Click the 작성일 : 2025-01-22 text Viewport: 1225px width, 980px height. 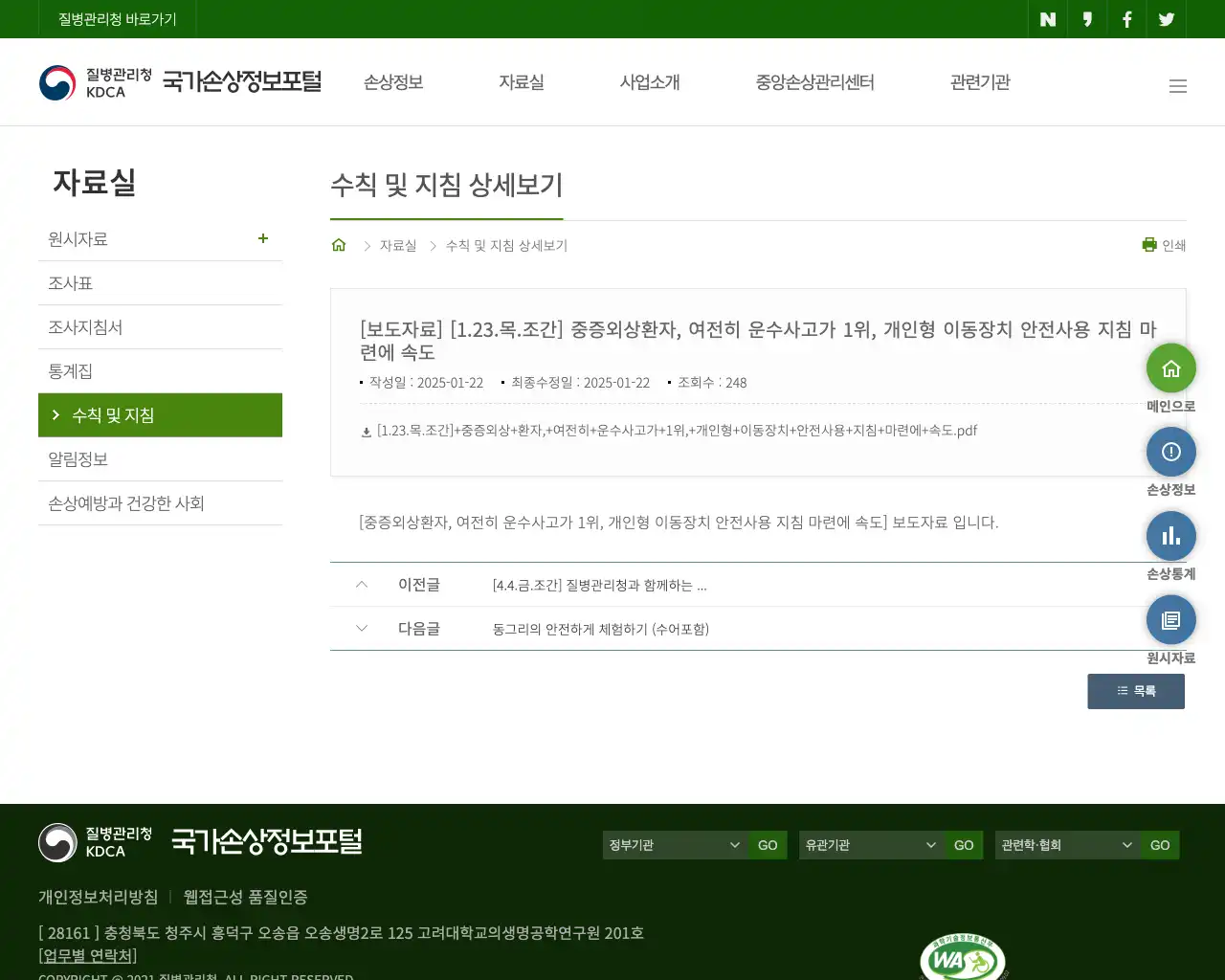click(x=426, y=383)
